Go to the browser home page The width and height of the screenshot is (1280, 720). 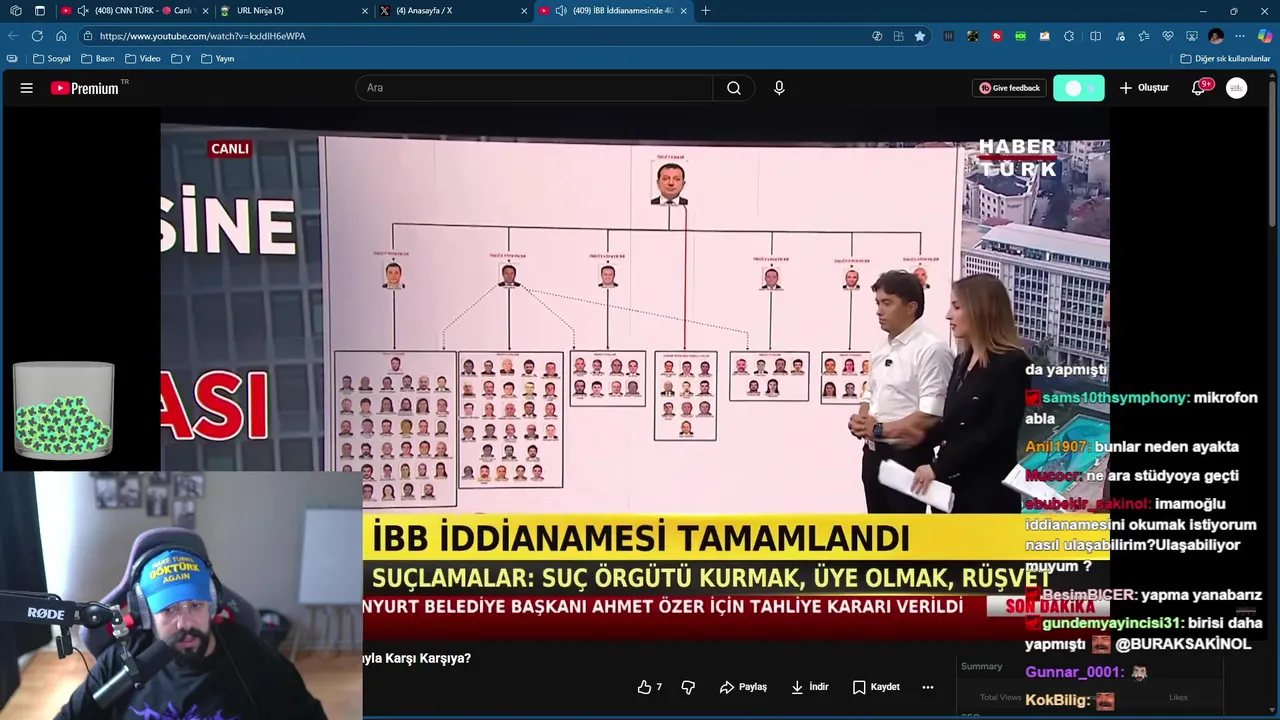pyautogui.click(x=61, y=36)
